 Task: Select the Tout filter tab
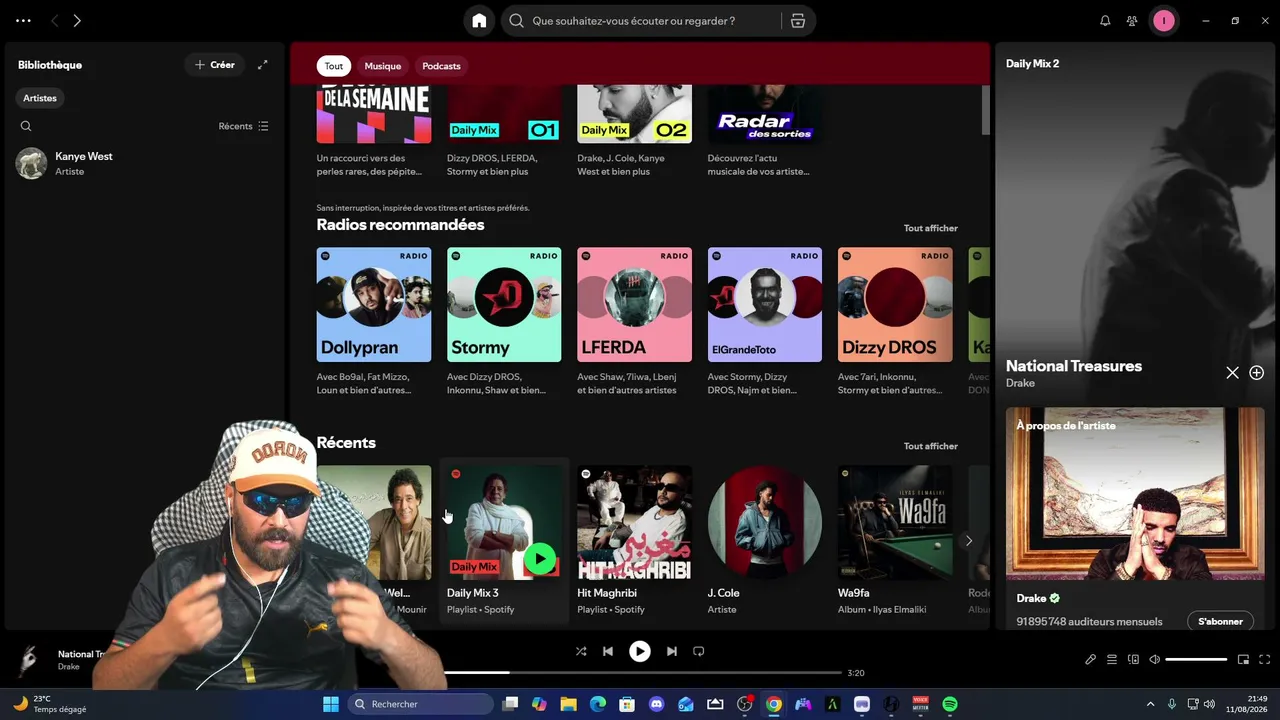[334, 66]
